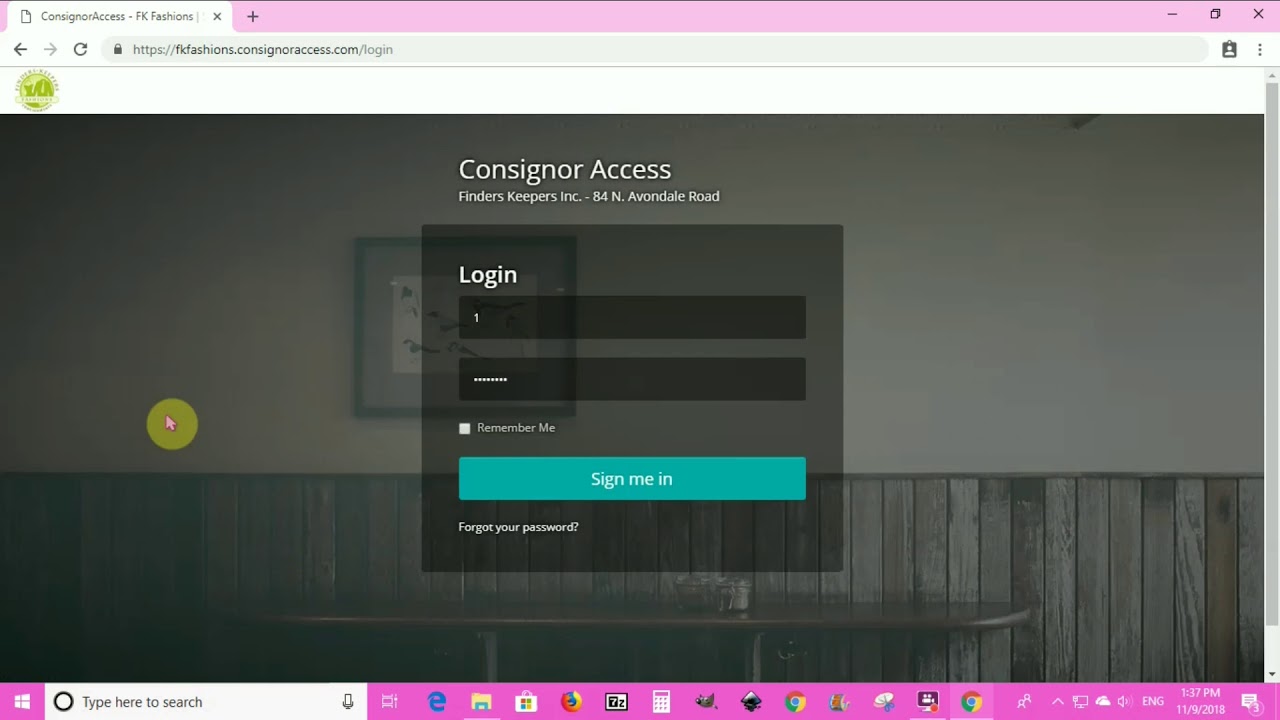Screen dimensions: 1280x720
Task: Click the taskbar search box
Action: [x=205, y=702]
